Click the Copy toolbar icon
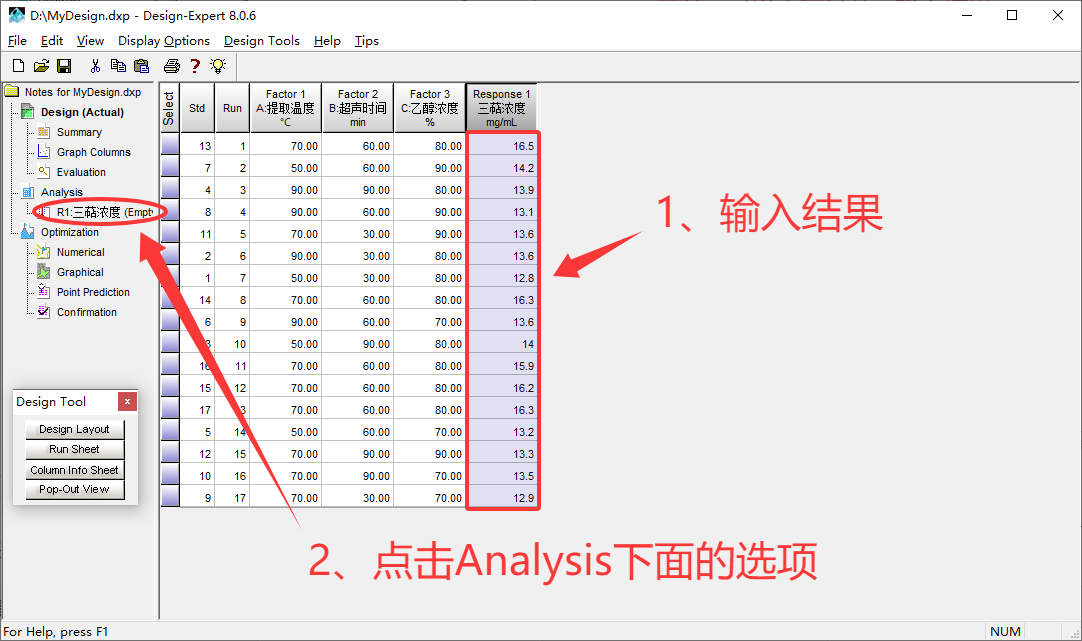This screenshot has height=641, width=1082. (x=118, y=66)
